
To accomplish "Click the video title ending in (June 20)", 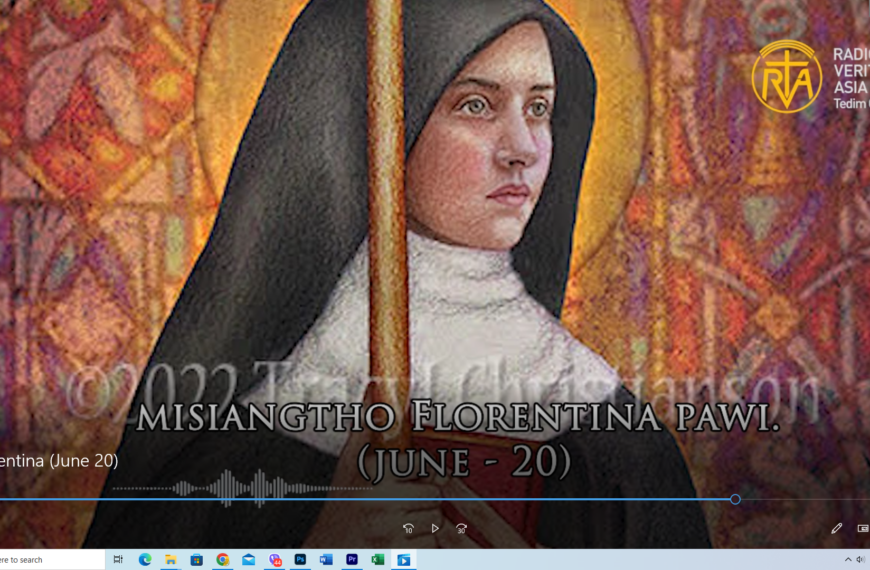I will [x=59, y=461].
